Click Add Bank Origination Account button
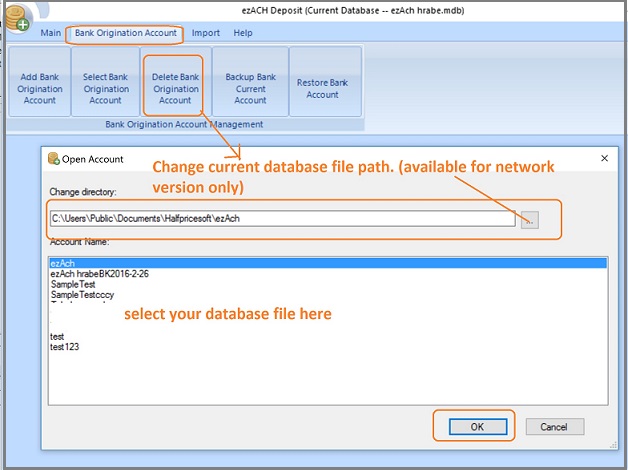This screenshot has height=470, width=628. click(x=40, y=88)
